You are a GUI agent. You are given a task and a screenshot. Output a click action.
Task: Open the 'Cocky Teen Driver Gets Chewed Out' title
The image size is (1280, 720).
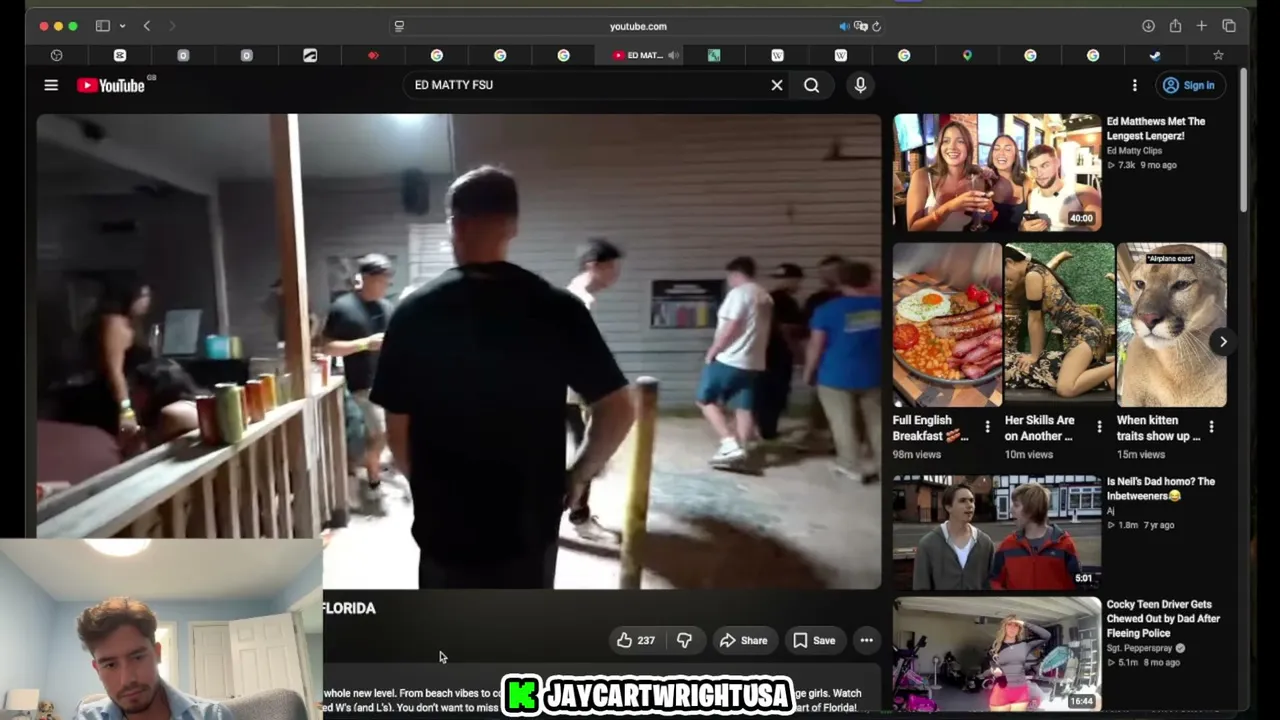1163,619
